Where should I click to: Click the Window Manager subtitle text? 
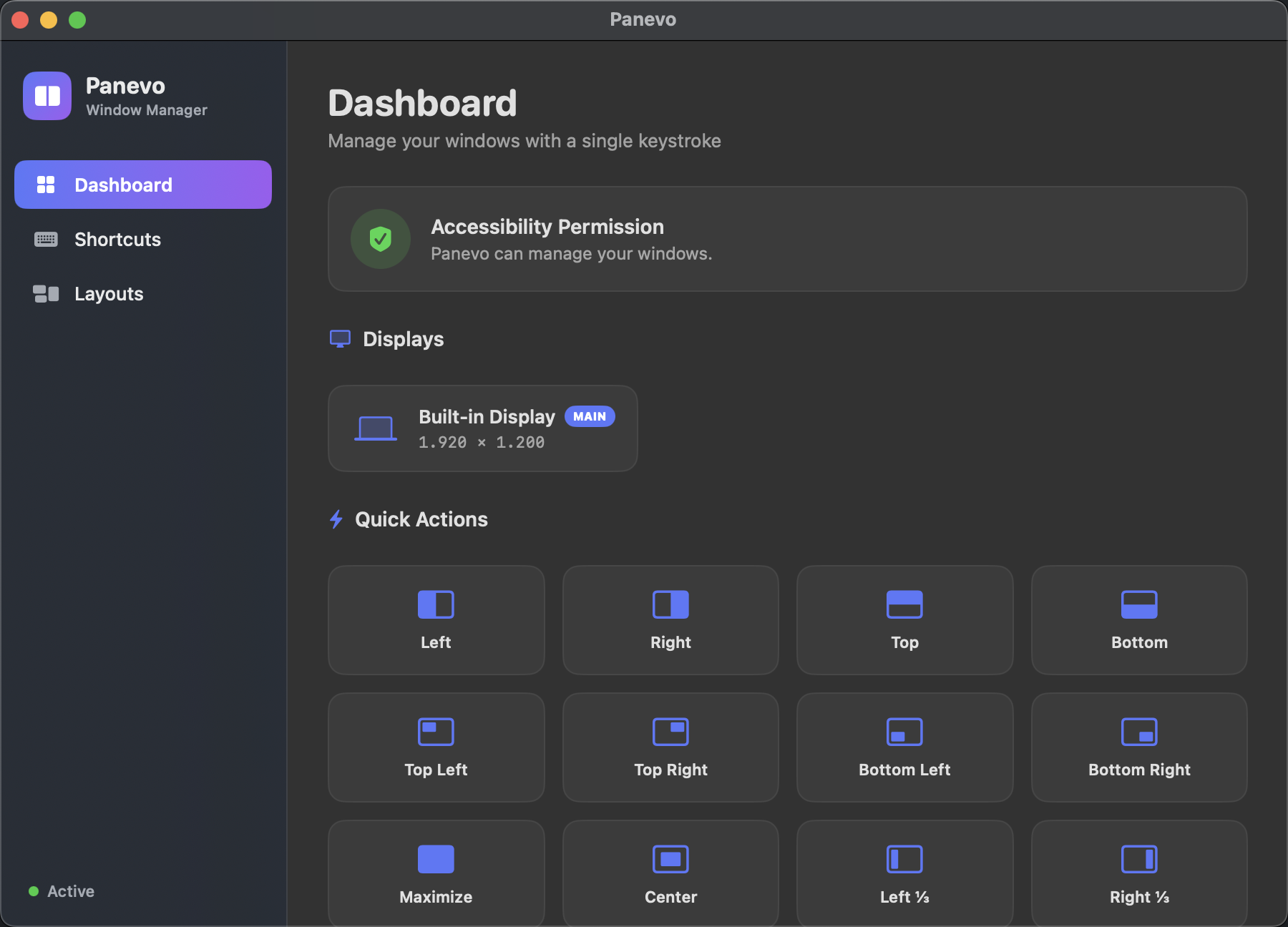(147, 110)
